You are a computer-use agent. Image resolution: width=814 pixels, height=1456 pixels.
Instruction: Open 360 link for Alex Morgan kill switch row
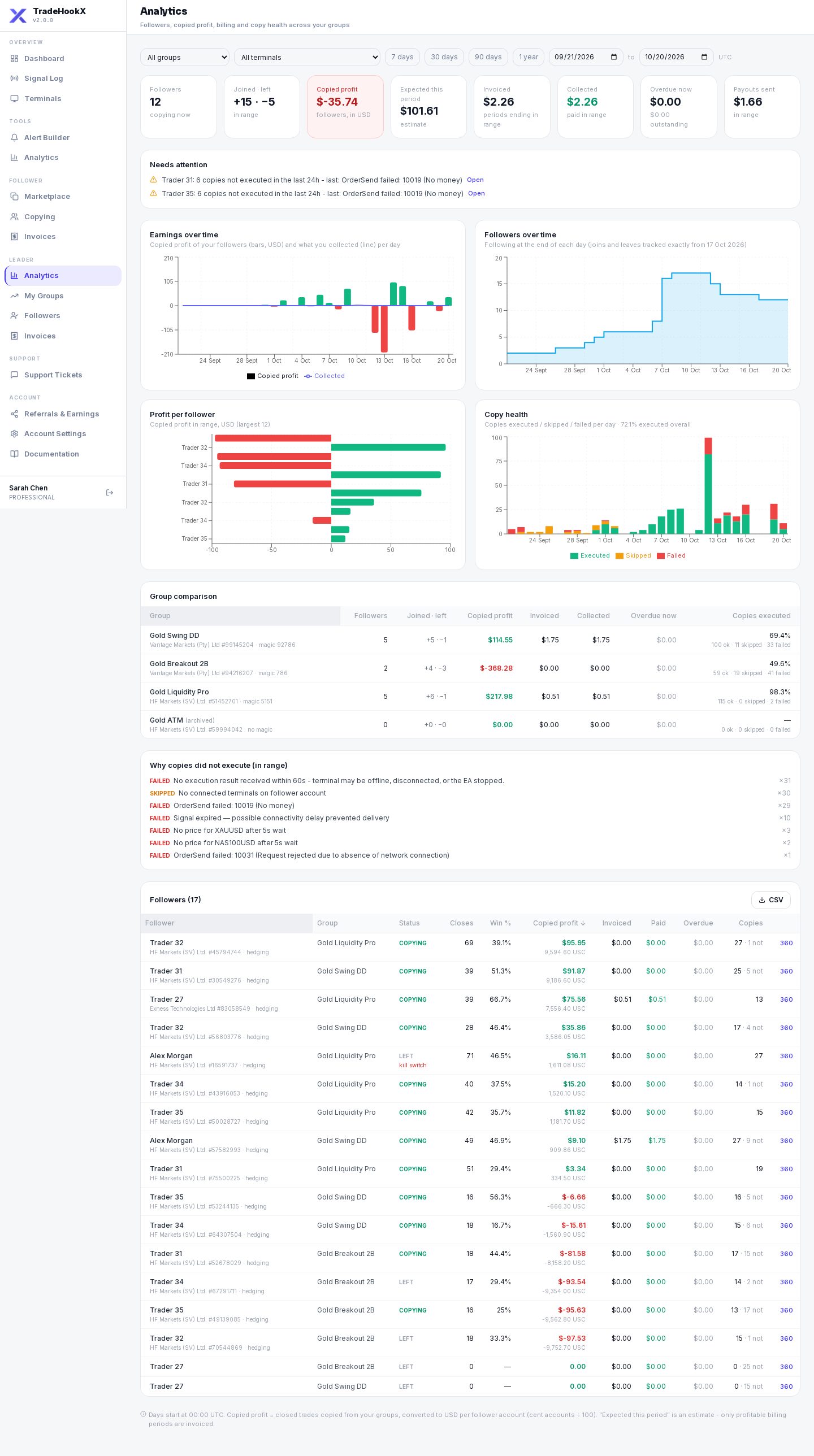[786, 1056]
